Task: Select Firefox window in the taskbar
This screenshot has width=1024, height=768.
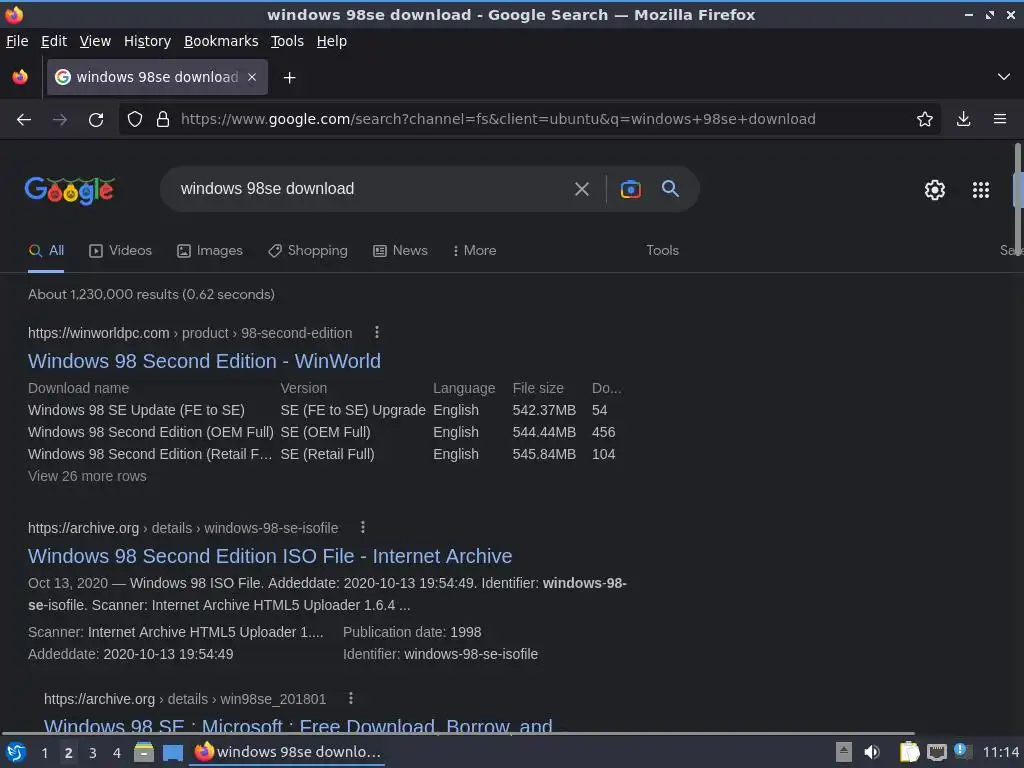Action: tap(287, 752)
